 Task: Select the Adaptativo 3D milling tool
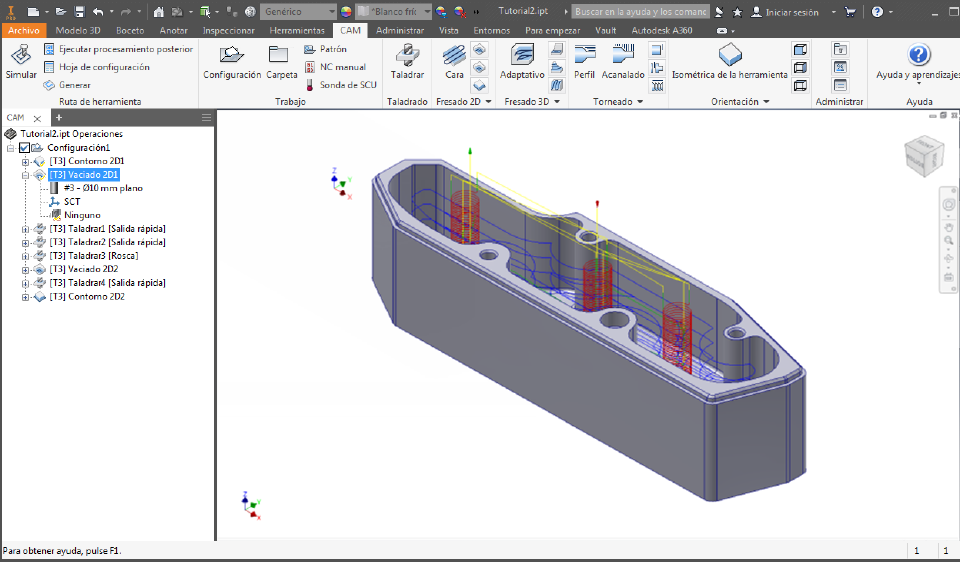[x=522, y=62]
